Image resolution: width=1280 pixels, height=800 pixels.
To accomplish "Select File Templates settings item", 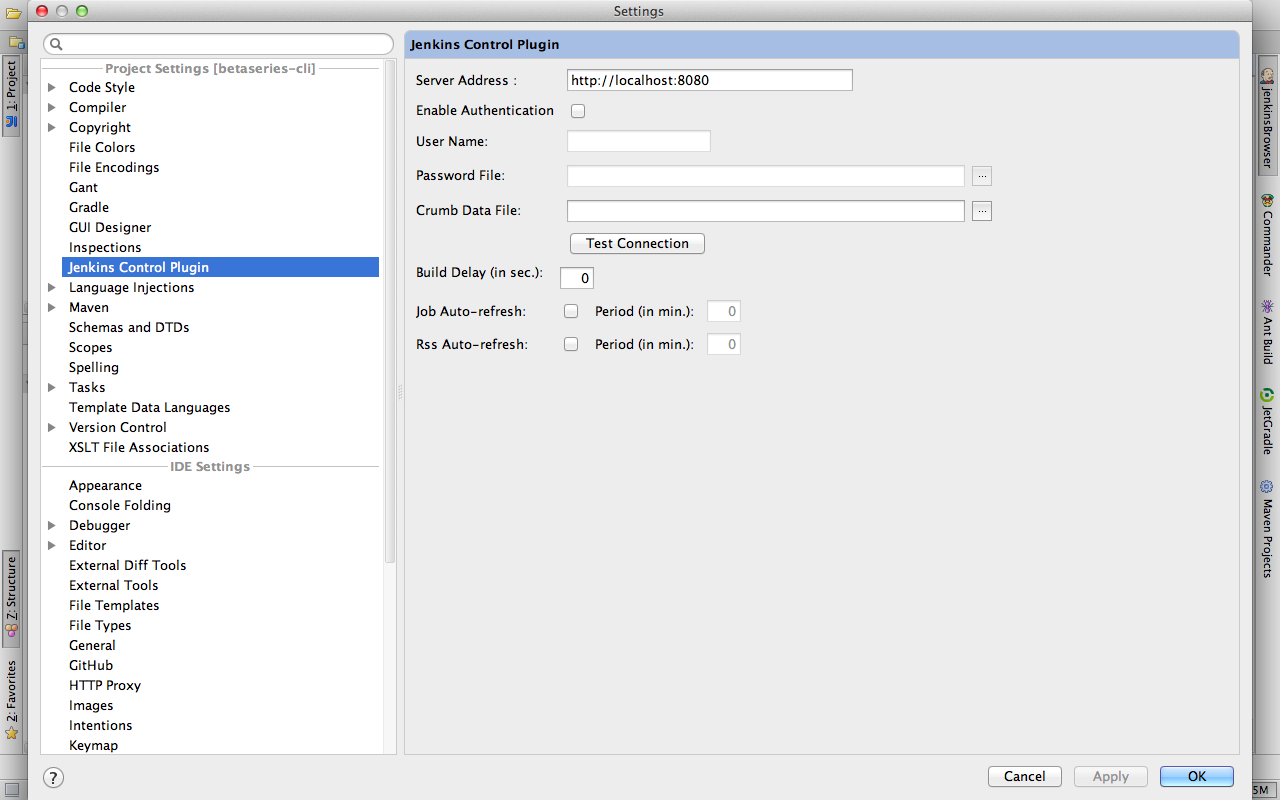I will [x=114, y=605].
